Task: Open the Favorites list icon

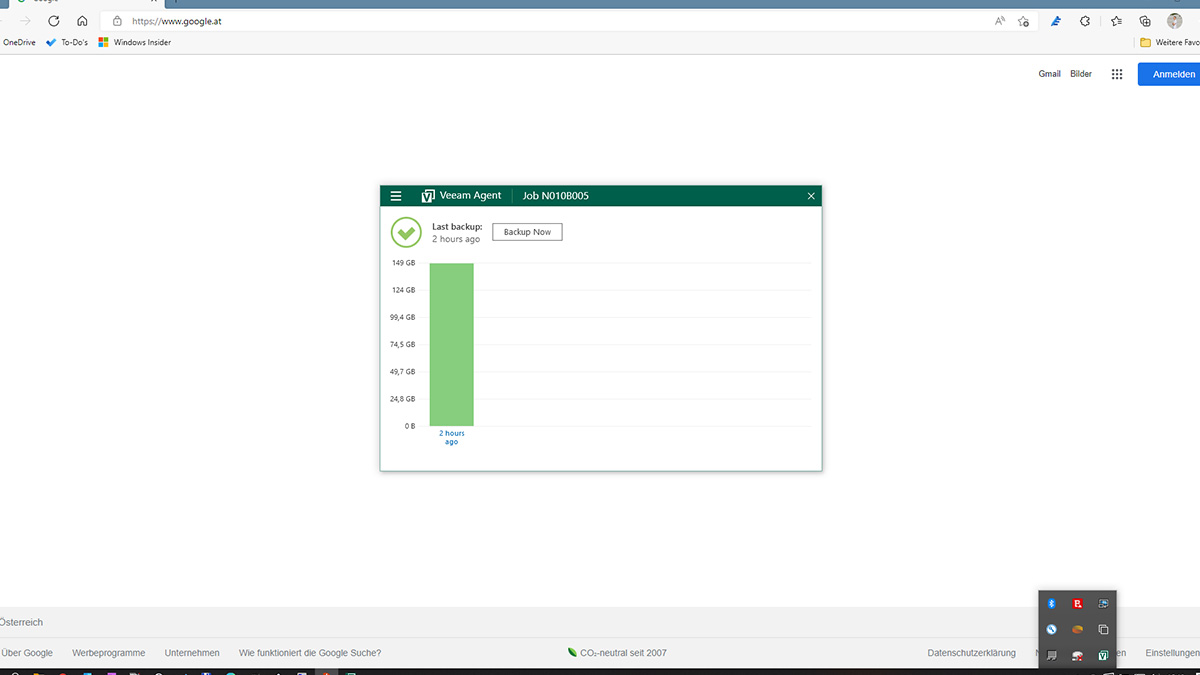Action: pos(1116,21)
